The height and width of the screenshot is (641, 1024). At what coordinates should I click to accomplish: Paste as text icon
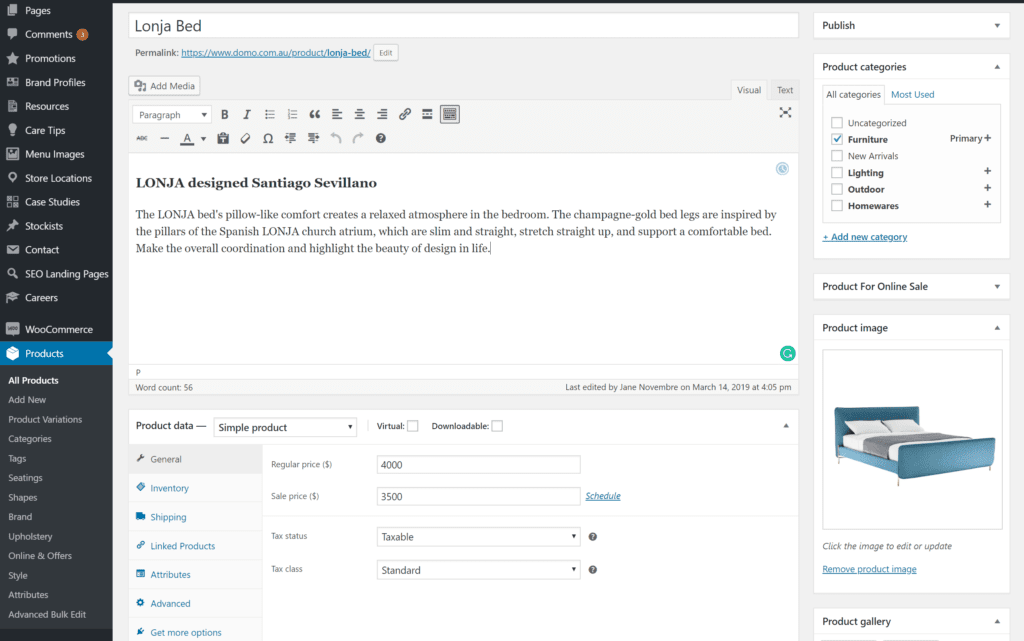coord(223,138)
